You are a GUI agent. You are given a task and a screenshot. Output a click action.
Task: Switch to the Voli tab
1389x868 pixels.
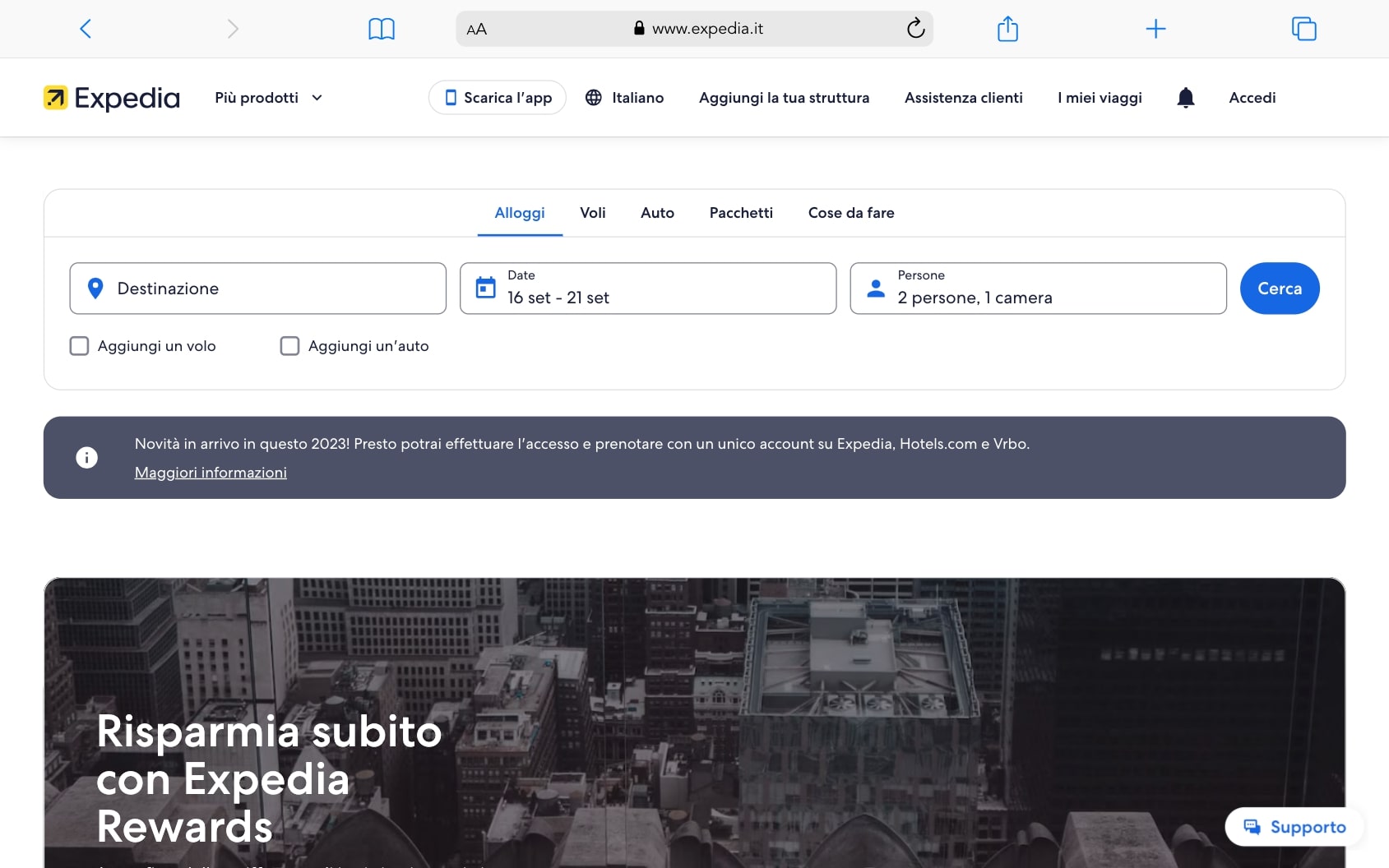(x=593, y=213)
